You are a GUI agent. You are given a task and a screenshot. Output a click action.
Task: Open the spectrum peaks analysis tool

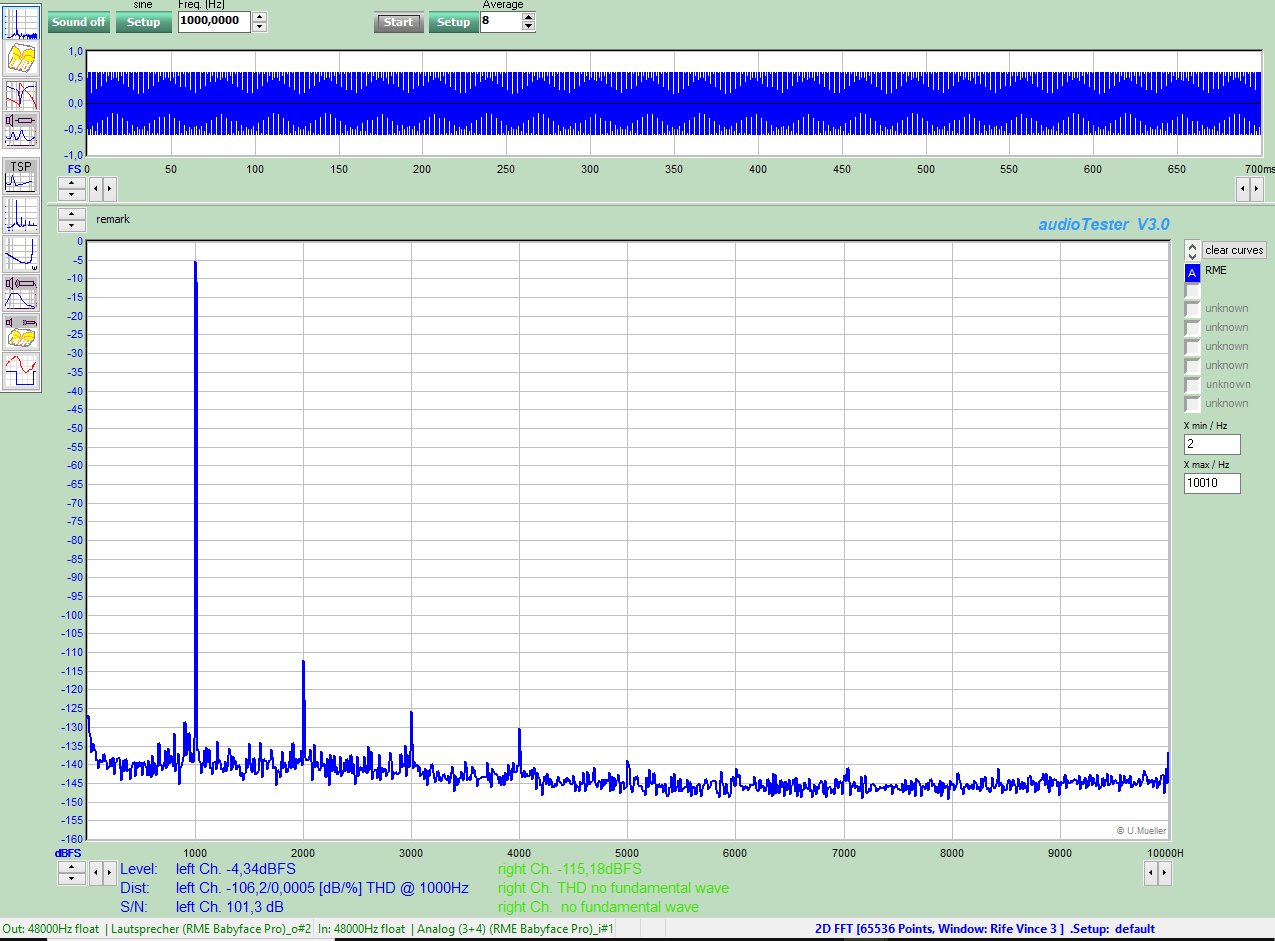[x=20, y=215]
